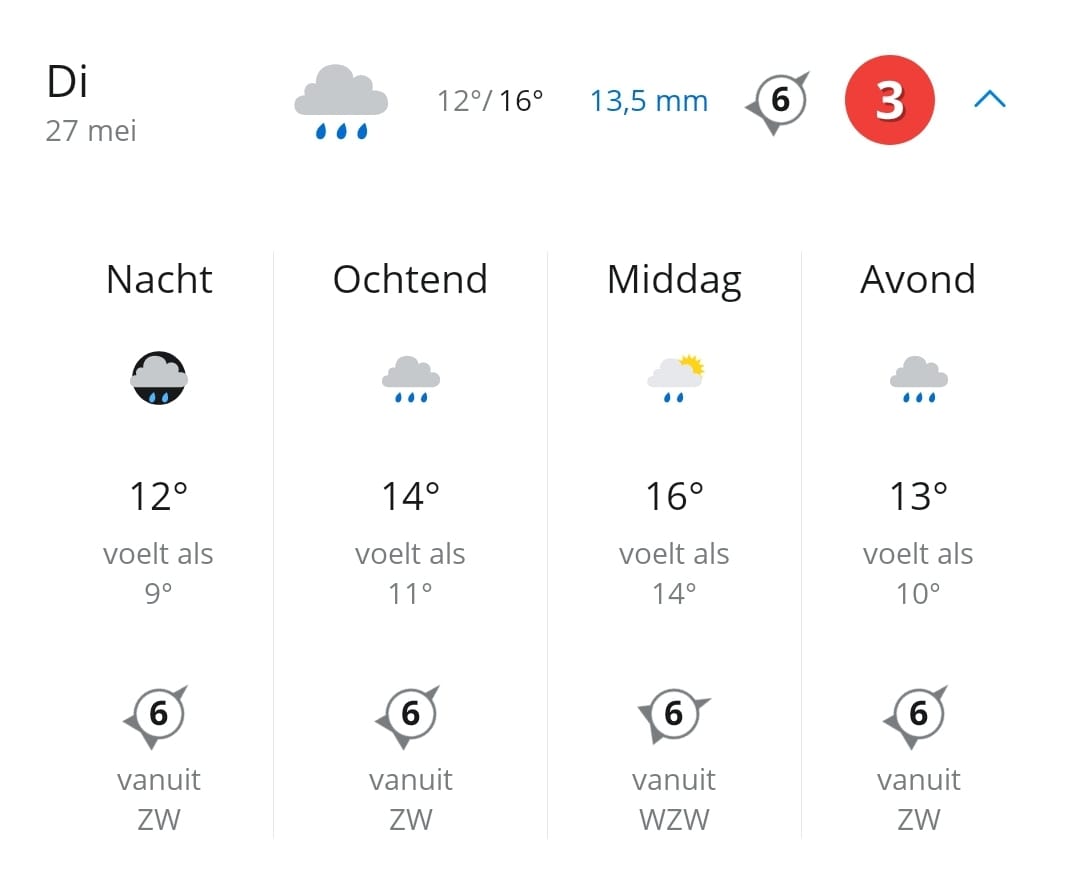Click the red weather rating badge 3

889,100
